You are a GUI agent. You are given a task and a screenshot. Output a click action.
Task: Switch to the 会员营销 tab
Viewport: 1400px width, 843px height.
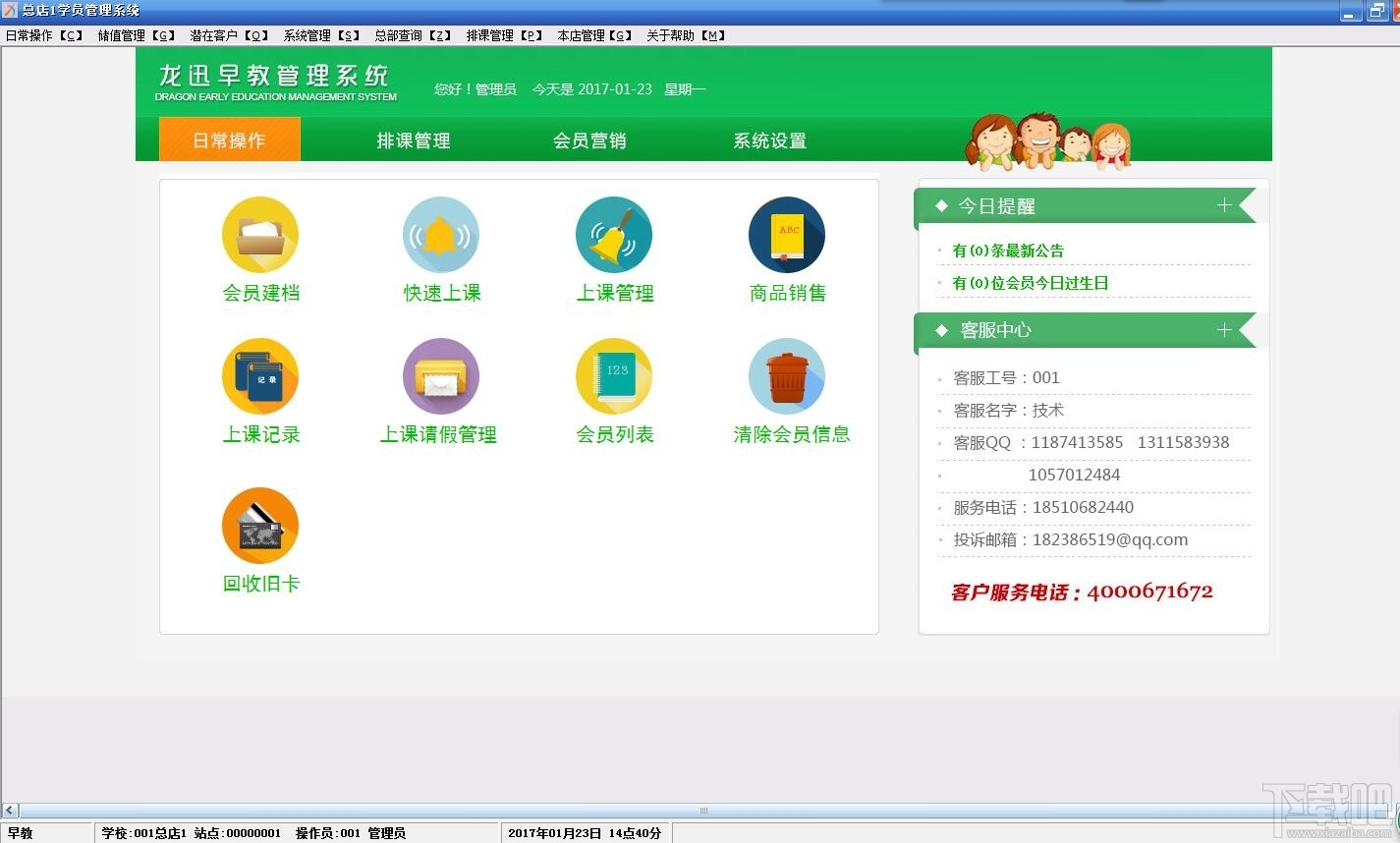pyautogui.click(x=589, y=140)
